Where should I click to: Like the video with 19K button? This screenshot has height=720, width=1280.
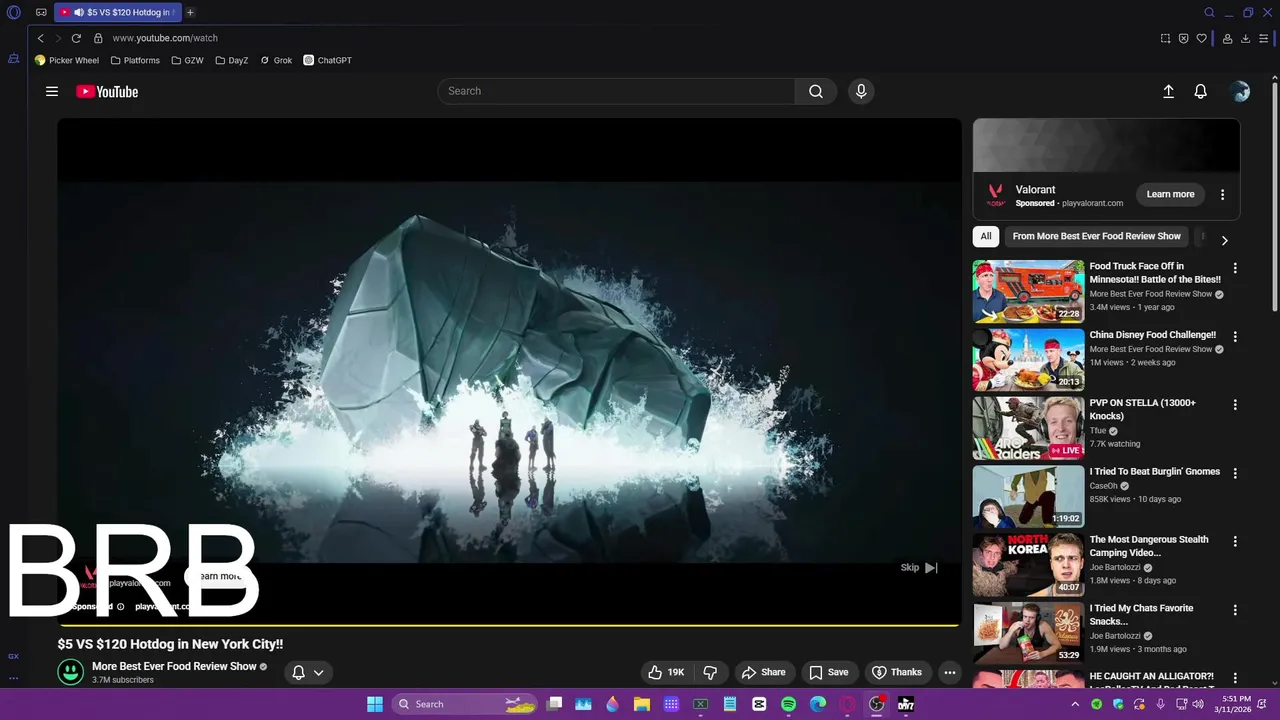(666, 672)
